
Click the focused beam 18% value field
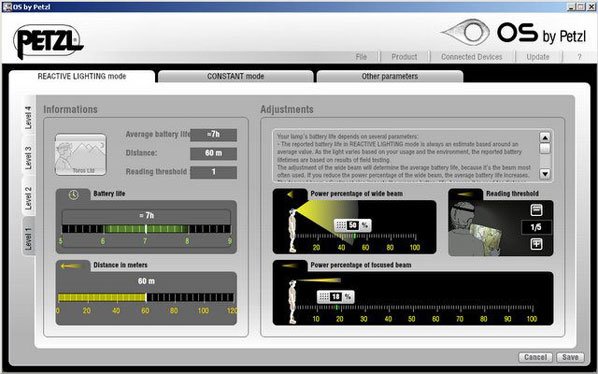click(336, 297)
